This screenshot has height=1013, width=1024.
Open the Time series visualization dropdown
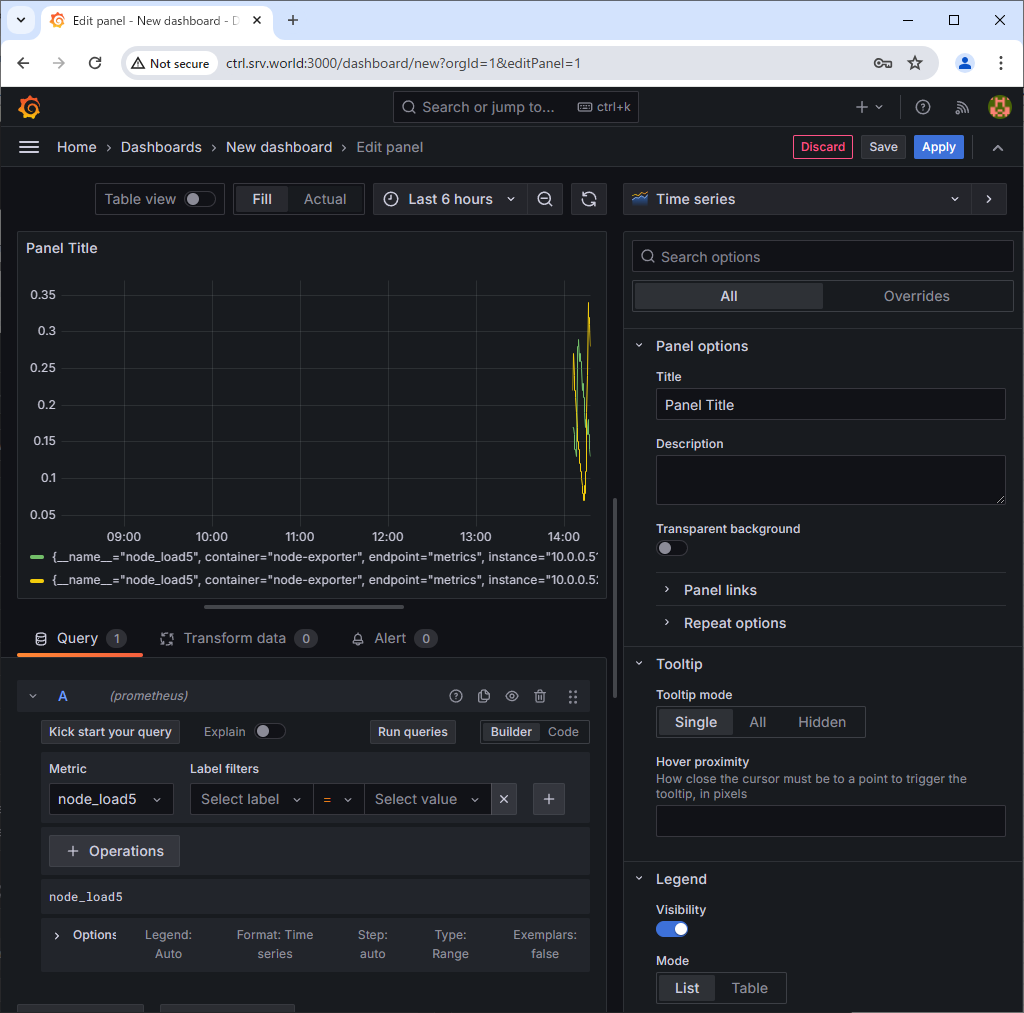(796, 199)
